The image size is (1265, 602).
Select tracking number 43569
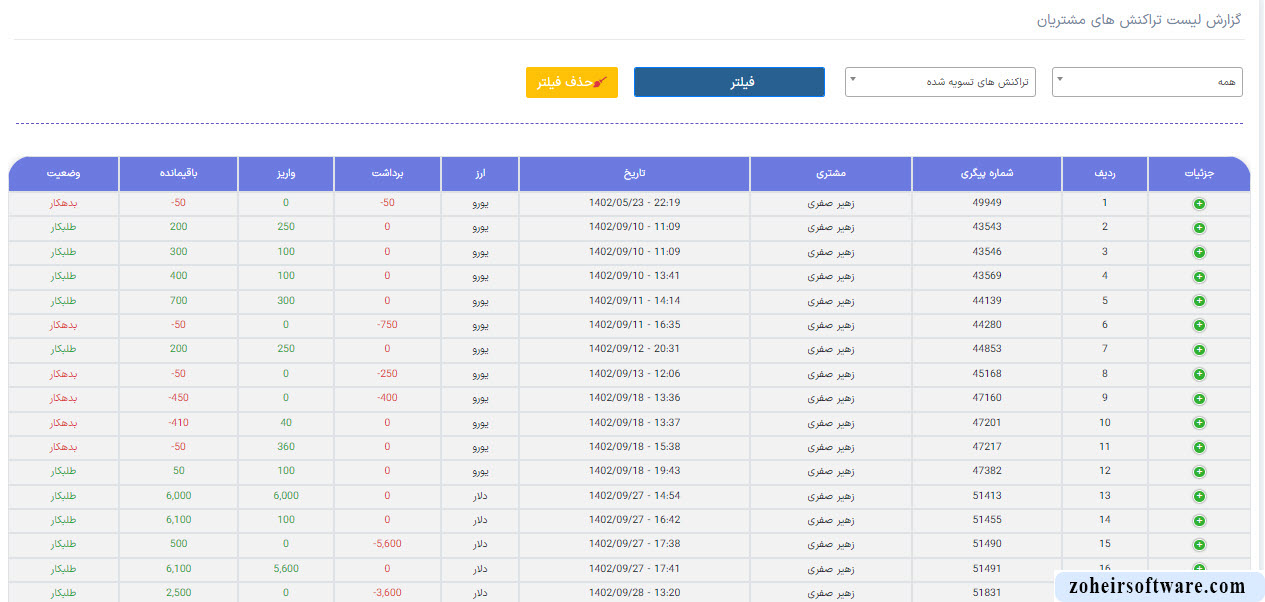987,276
